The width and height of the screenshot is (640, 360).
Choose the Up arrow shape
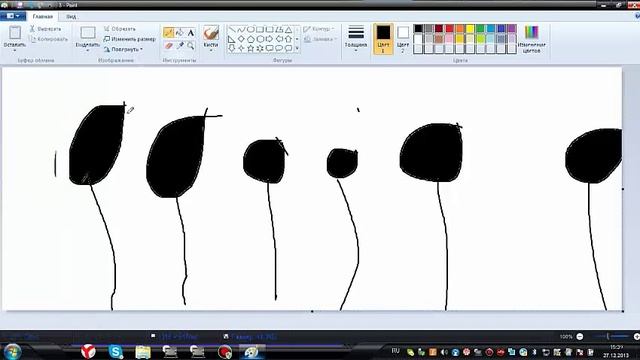coord(289,39)
